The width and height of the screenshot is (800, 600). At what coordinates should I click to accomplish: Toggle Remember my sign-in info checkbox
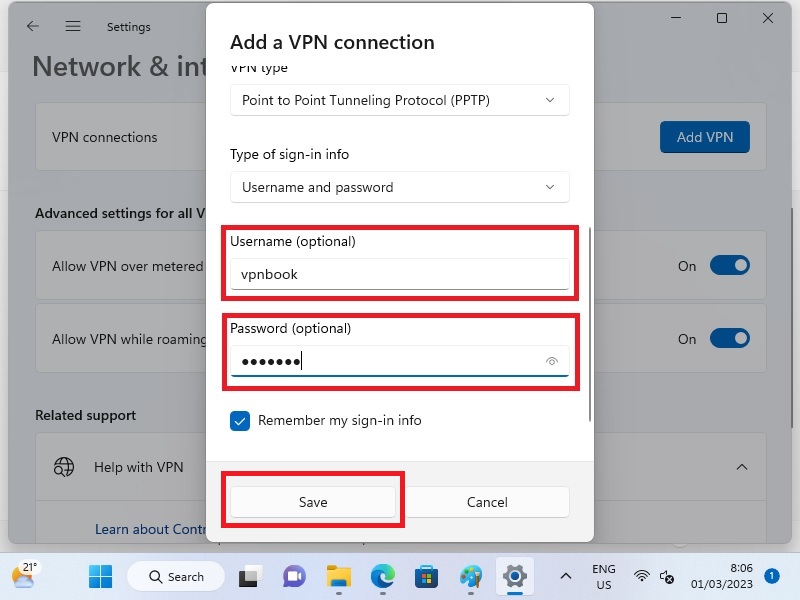[240, 421]
